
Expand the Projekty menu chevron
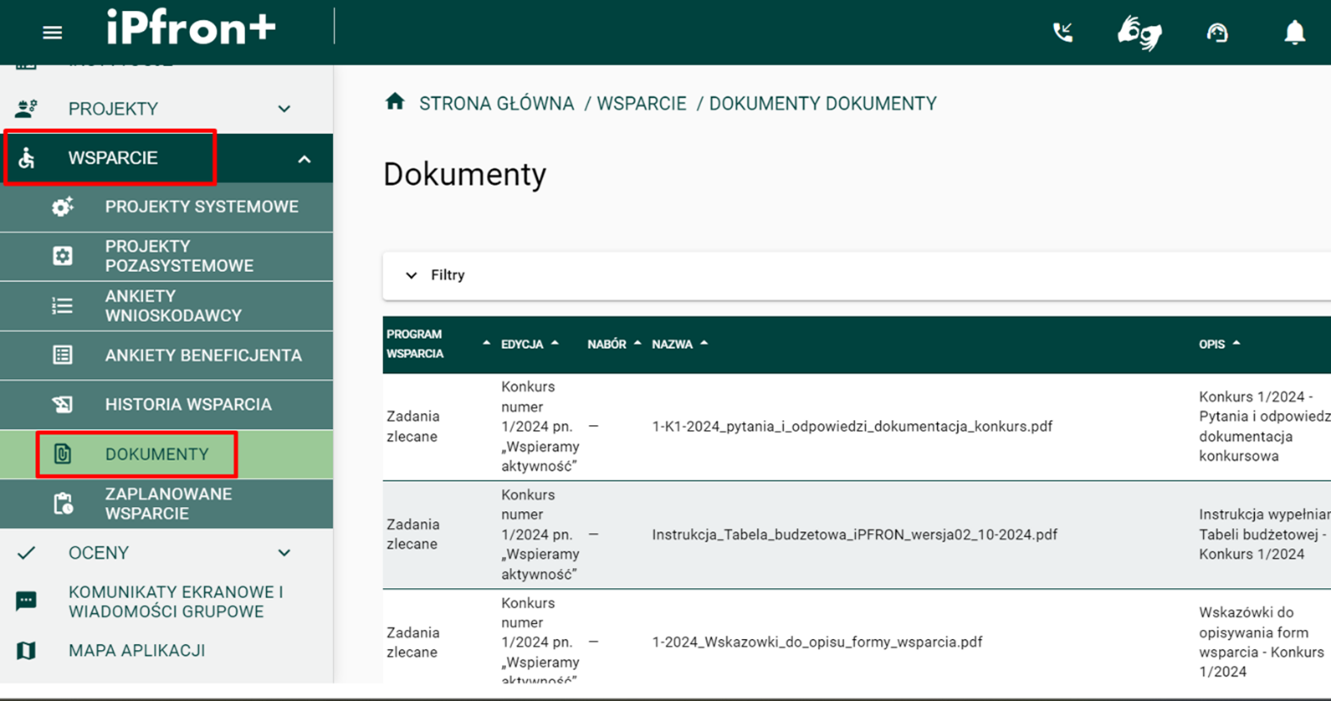pyautogui.click(x=284, y=108)
